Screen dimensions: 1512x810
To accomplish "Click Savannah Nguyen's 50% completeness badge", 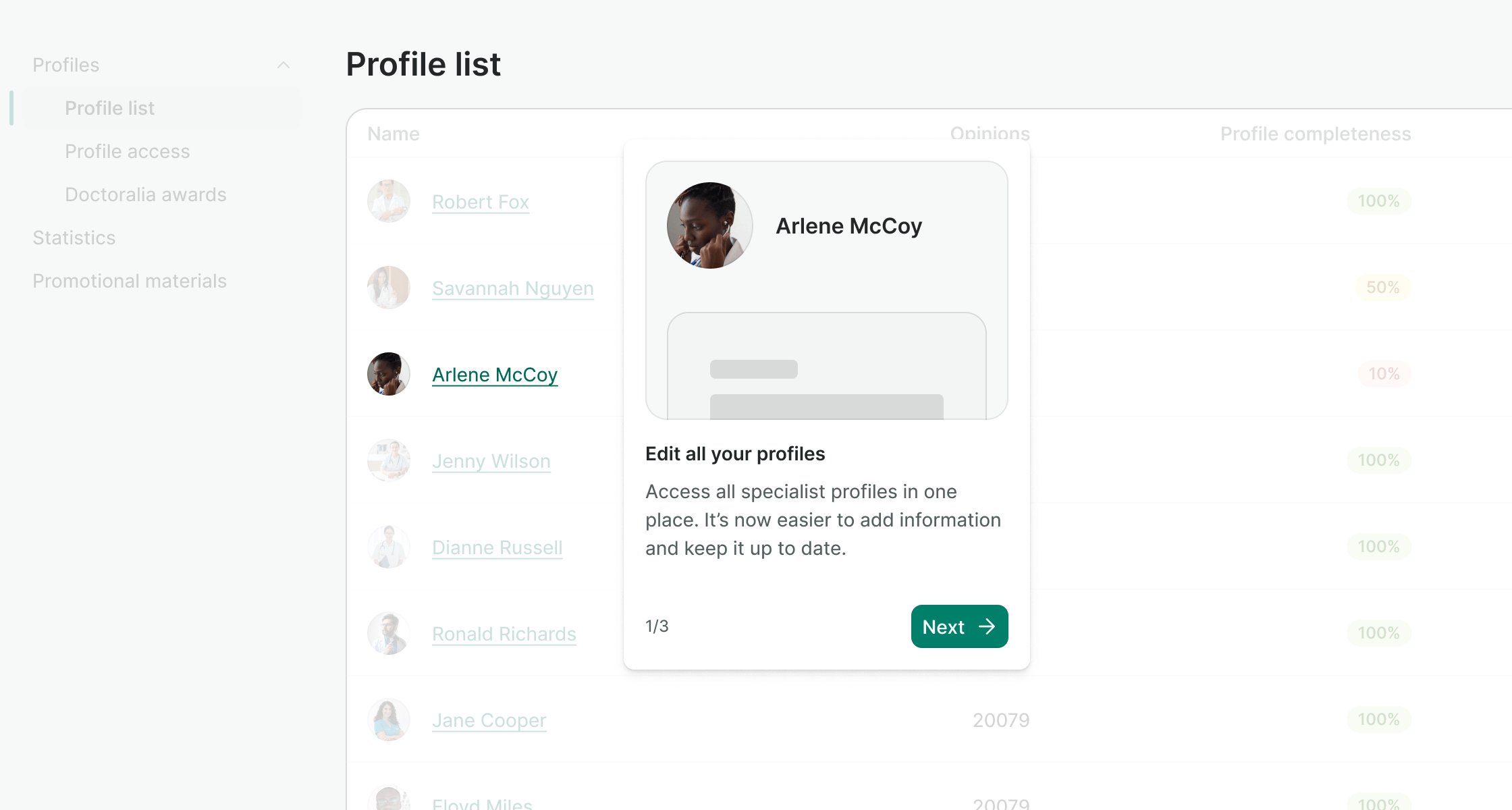I will click(x=1383, y=288).
